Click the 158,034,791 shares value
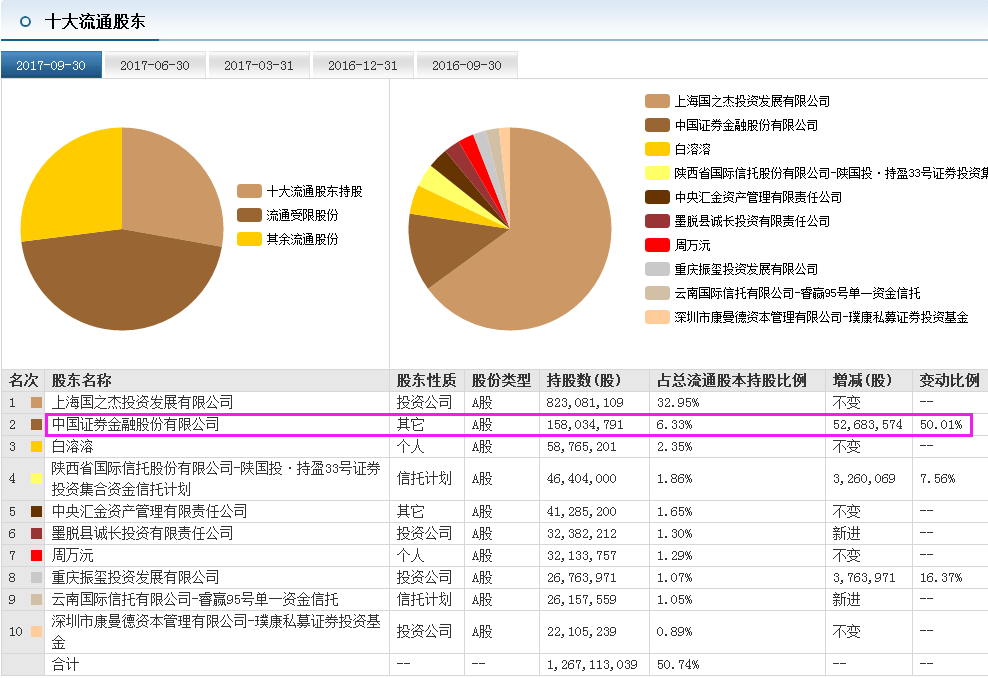 click(x=585, y=425)
